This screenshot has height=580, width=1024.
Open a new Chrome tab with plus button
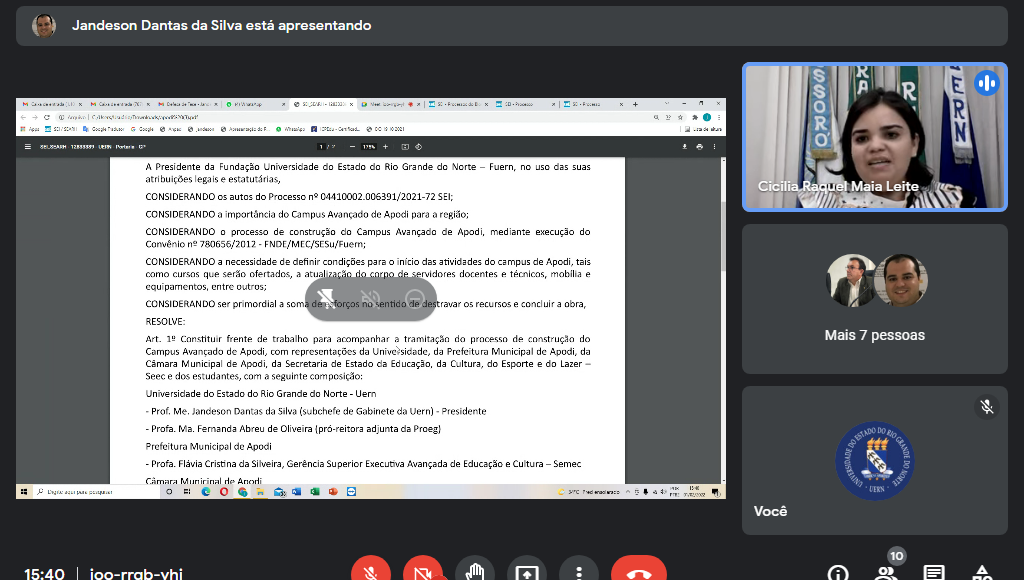(635, 104)
